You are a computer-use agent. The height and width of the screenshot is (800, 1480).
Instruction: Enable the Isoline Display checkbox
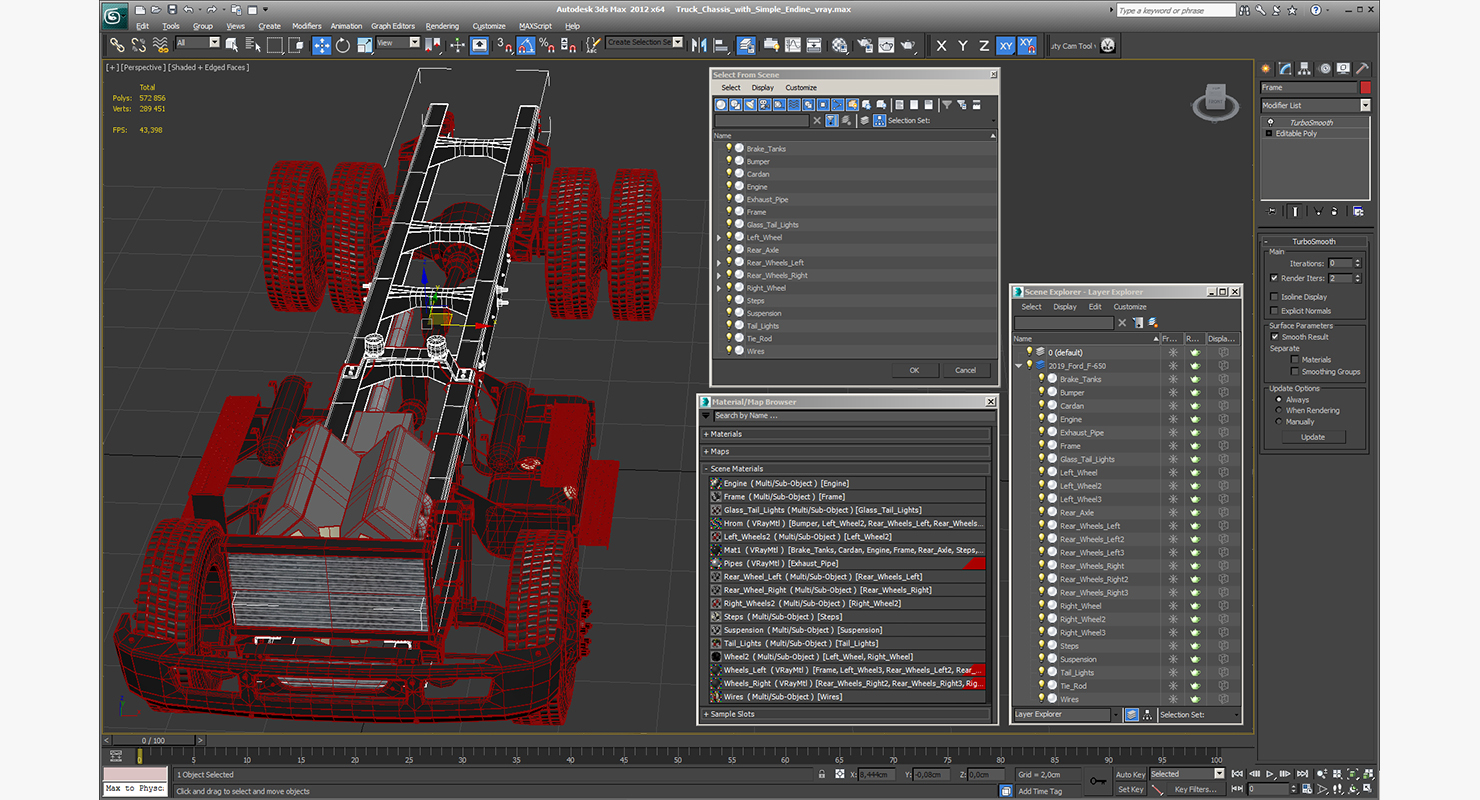pos(1274,297)
